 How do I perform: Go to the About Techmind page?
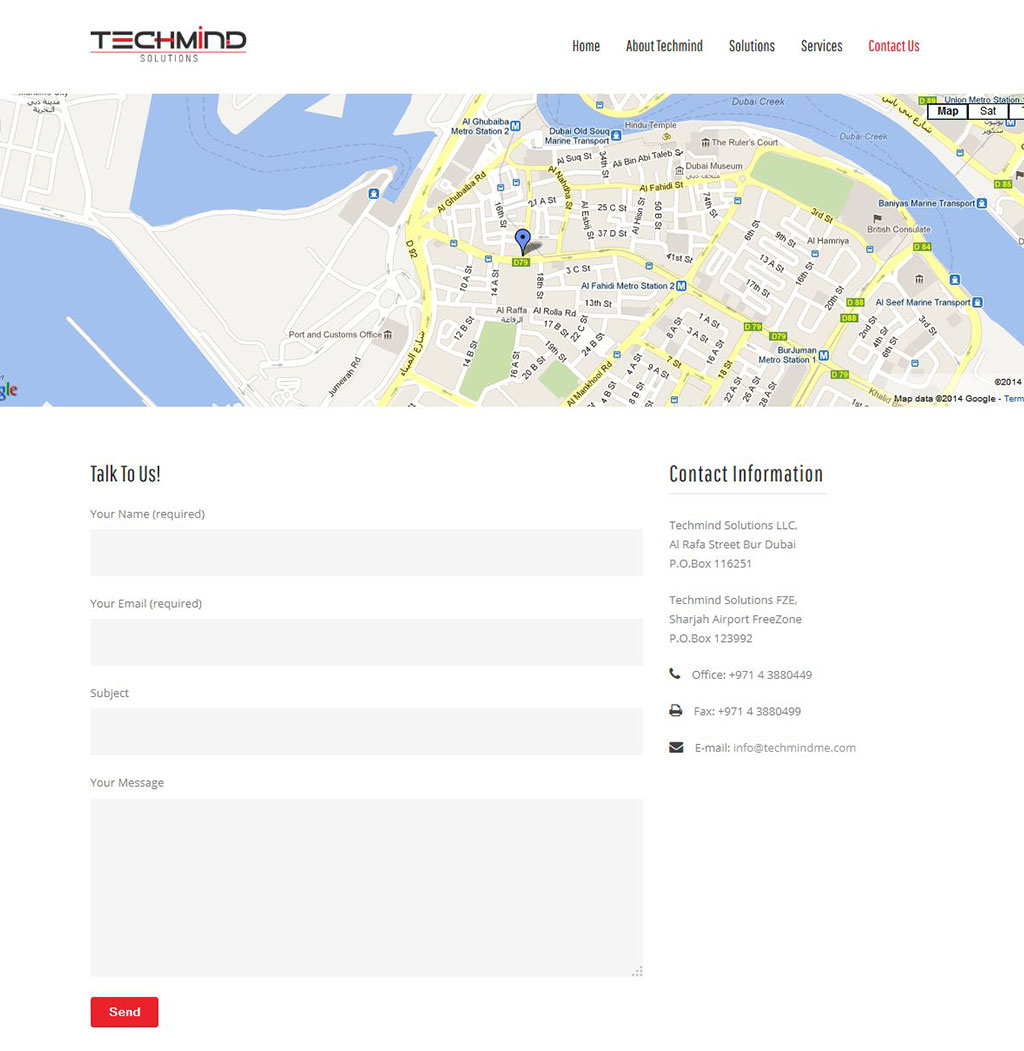pyautogui.click(x=664, y=46)
